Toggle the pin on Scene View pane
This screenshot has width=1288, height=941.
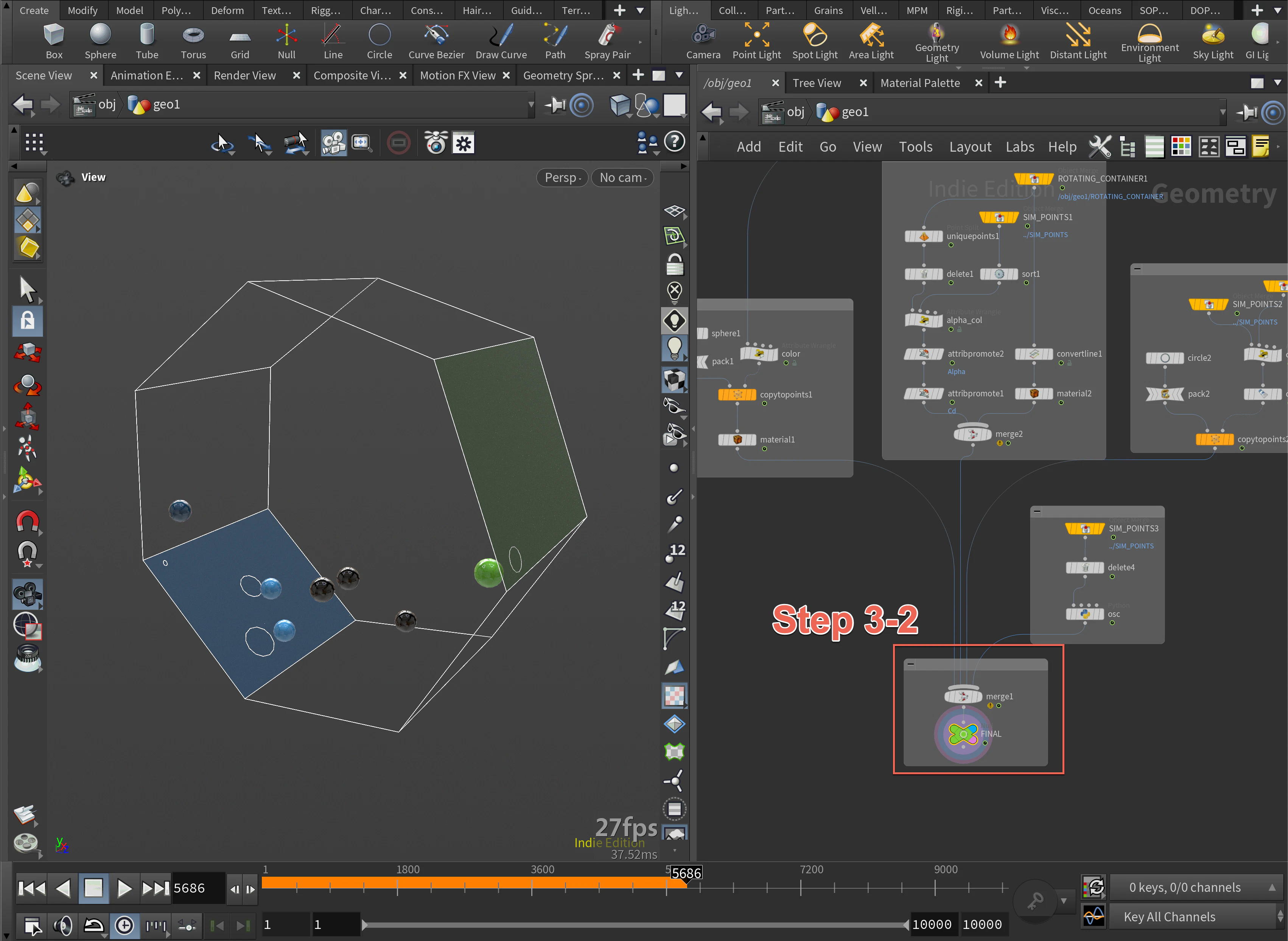555,105
